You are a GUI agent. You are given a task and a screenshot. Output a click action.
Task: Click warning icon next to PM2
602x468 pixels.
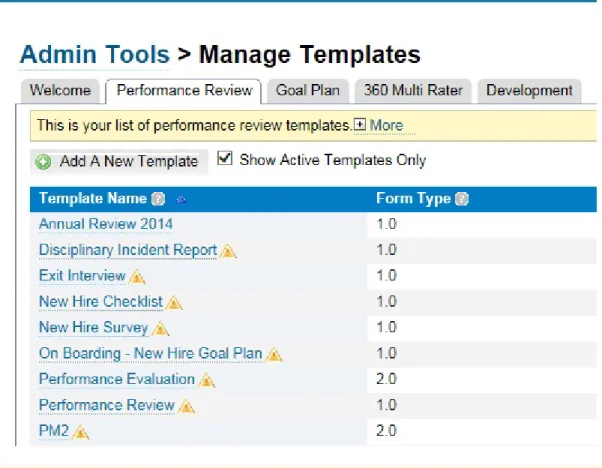81,432
